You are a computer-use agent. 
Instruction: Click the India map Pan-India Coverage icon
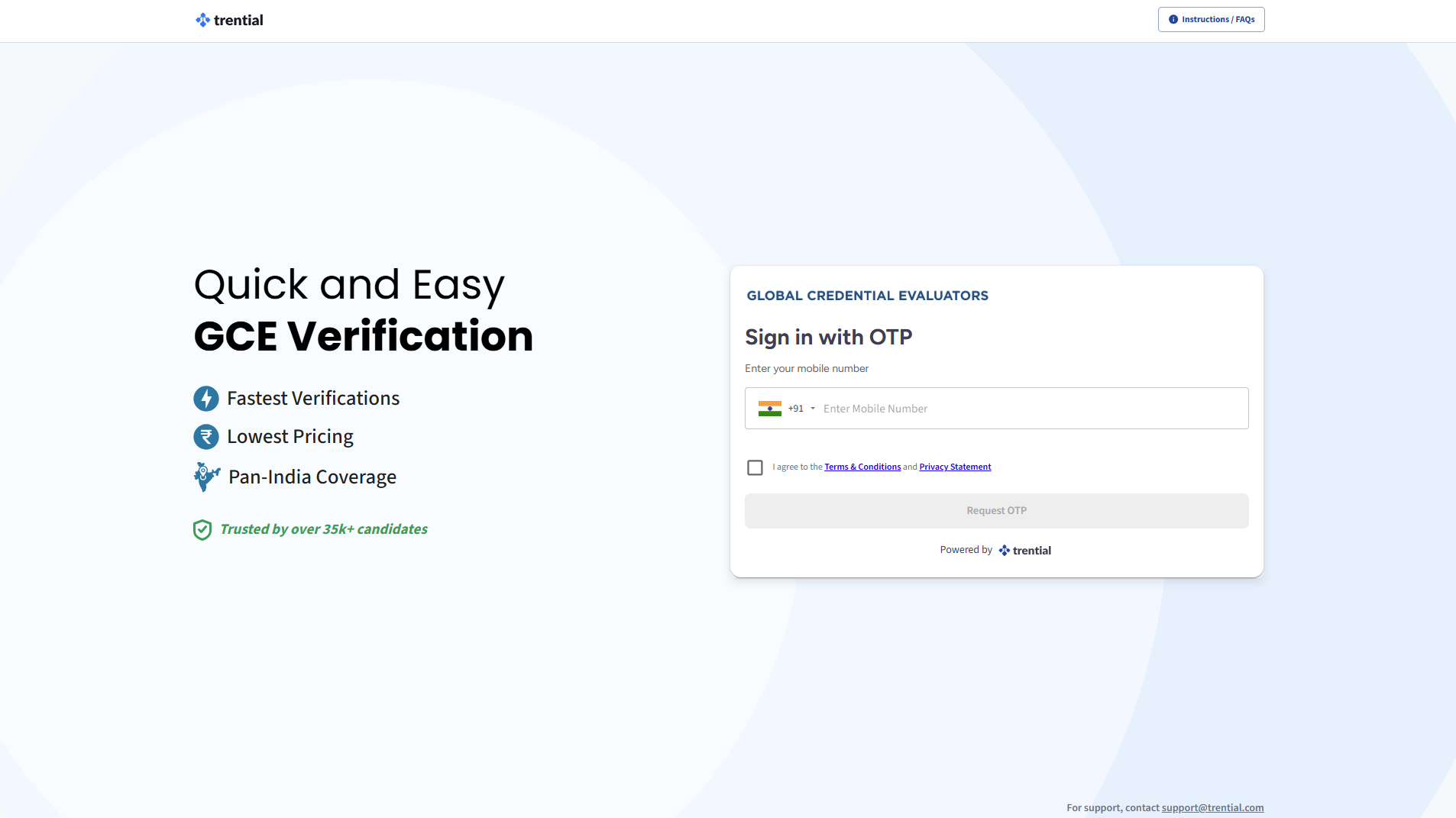click(207, 477)
